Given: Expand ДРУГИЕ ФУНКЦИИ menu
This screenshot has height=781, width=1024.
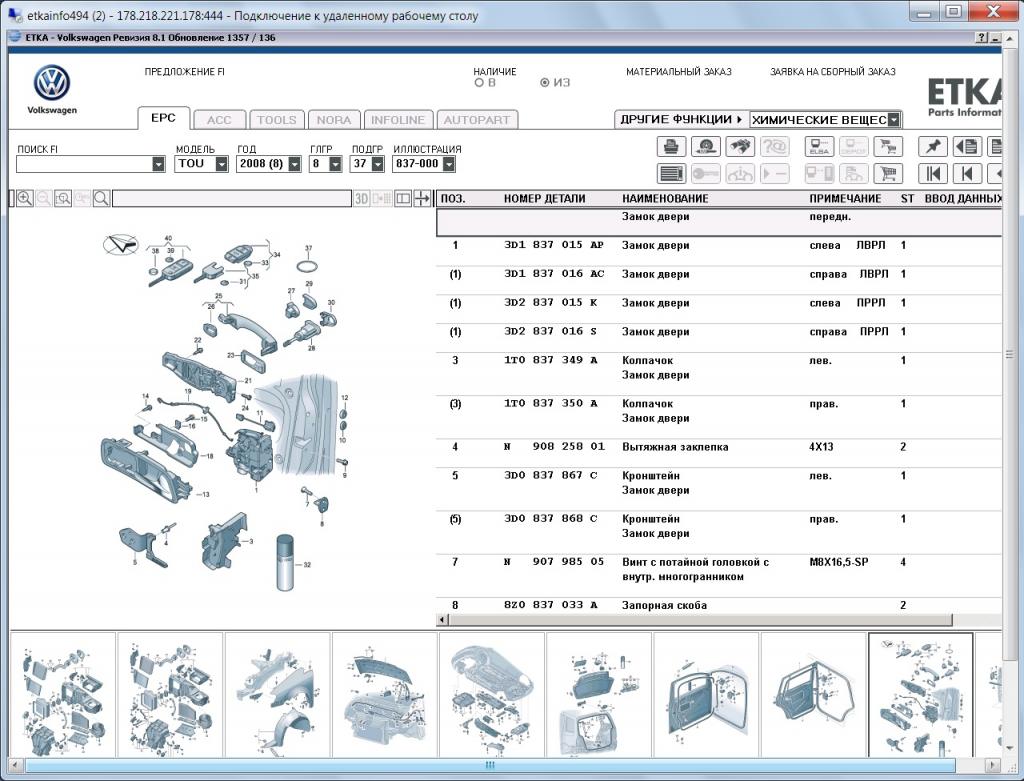Looking at the screenshot, I should point(682,120).
